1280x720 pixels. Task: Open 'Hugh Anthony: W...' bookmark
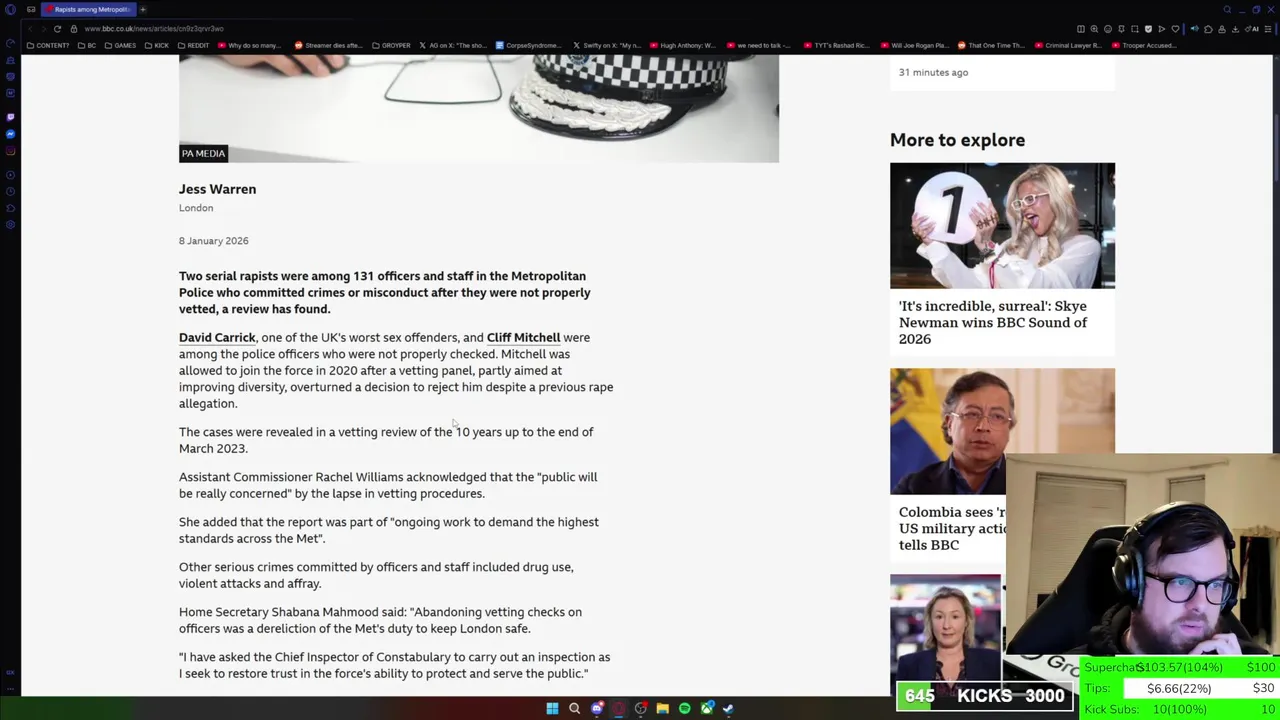coord(683,45)
